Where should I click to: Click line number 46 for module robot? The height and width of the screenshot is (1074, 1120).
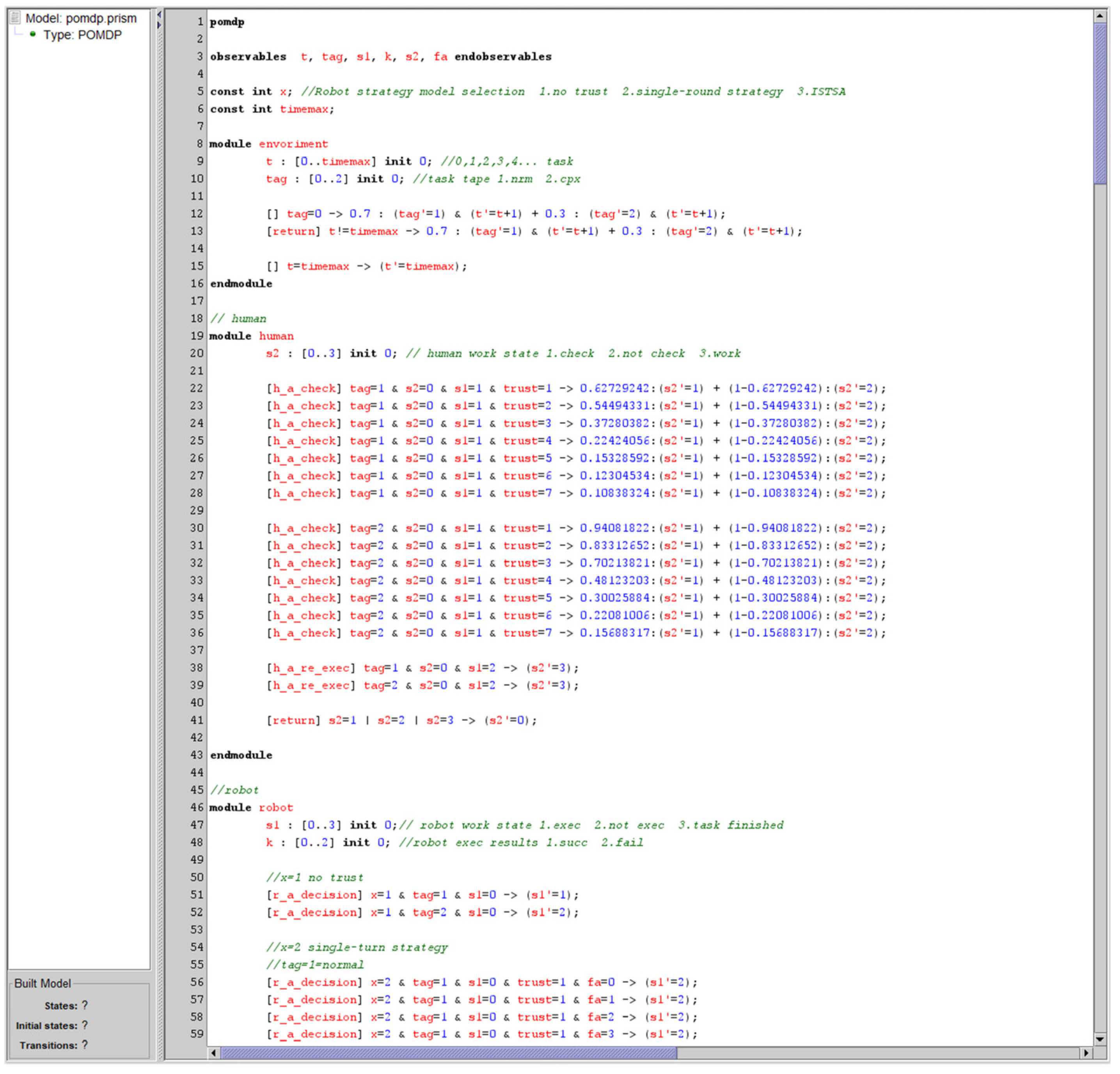tap(197, 807)
